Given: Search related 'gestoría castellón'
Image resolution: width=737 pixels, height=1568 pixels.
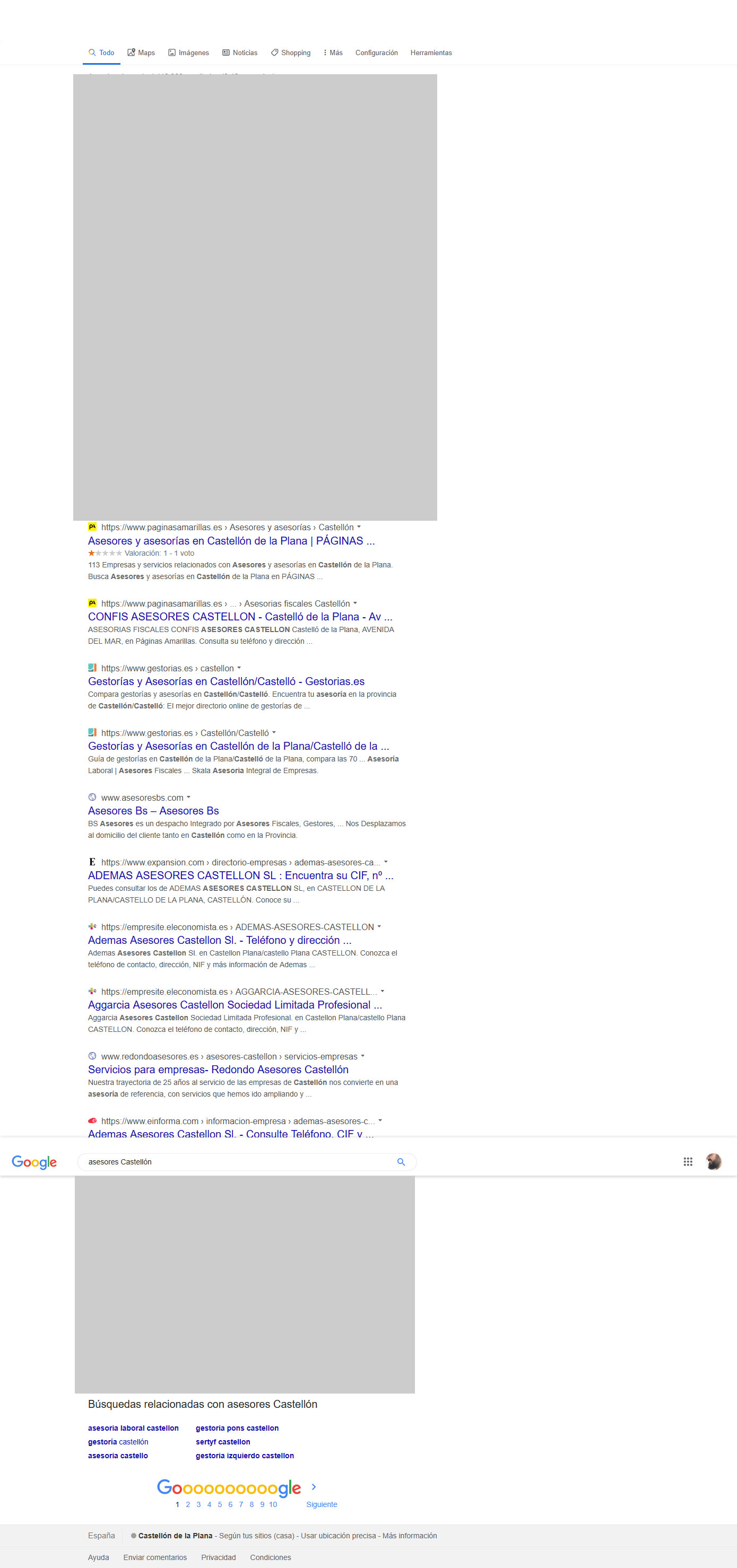Looking at the screenshot, I should tap(118, 1442).
